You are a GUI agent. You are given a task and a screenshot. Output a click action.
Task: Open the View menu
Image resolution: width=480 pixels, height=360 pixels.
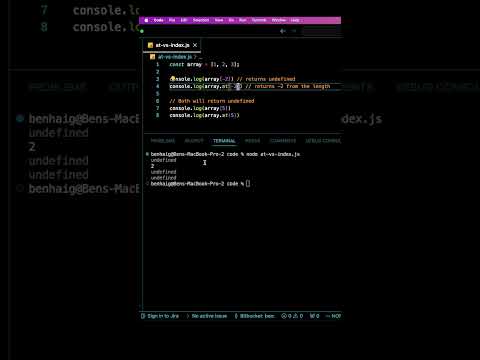219,20
